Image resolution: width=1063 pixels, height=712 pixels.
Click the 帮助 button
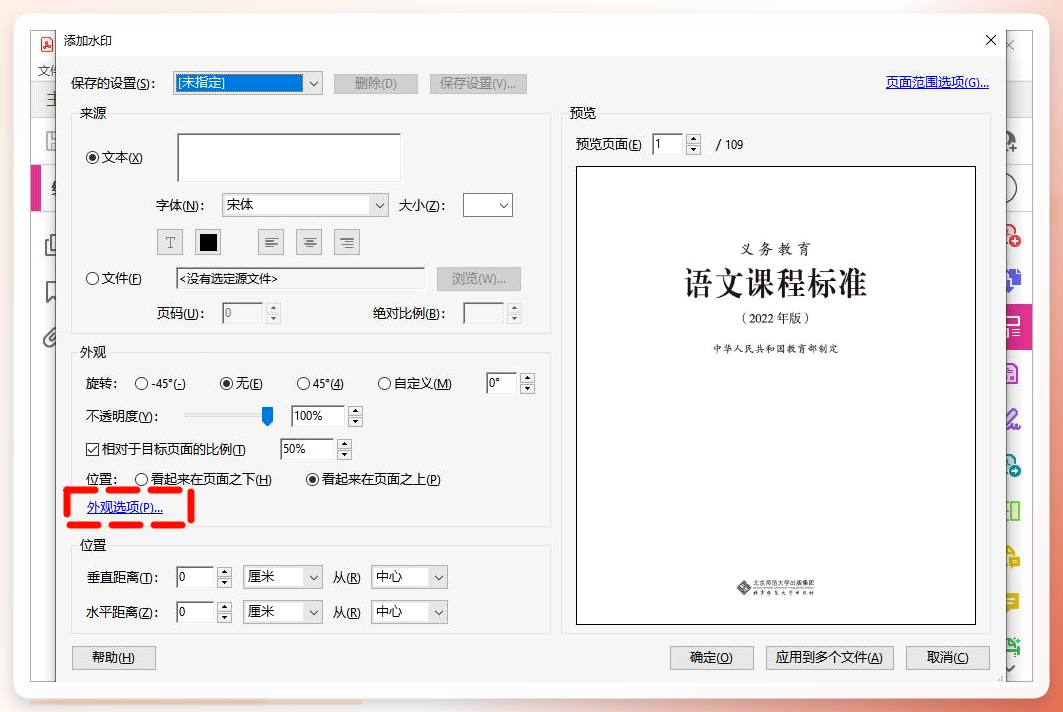[114, 658]
